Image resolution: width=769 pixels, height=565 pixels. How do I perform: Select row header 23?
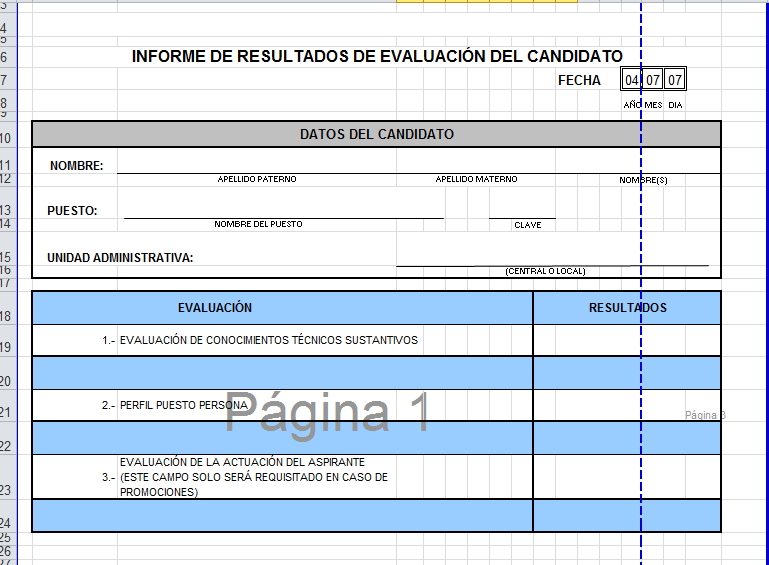8,477
